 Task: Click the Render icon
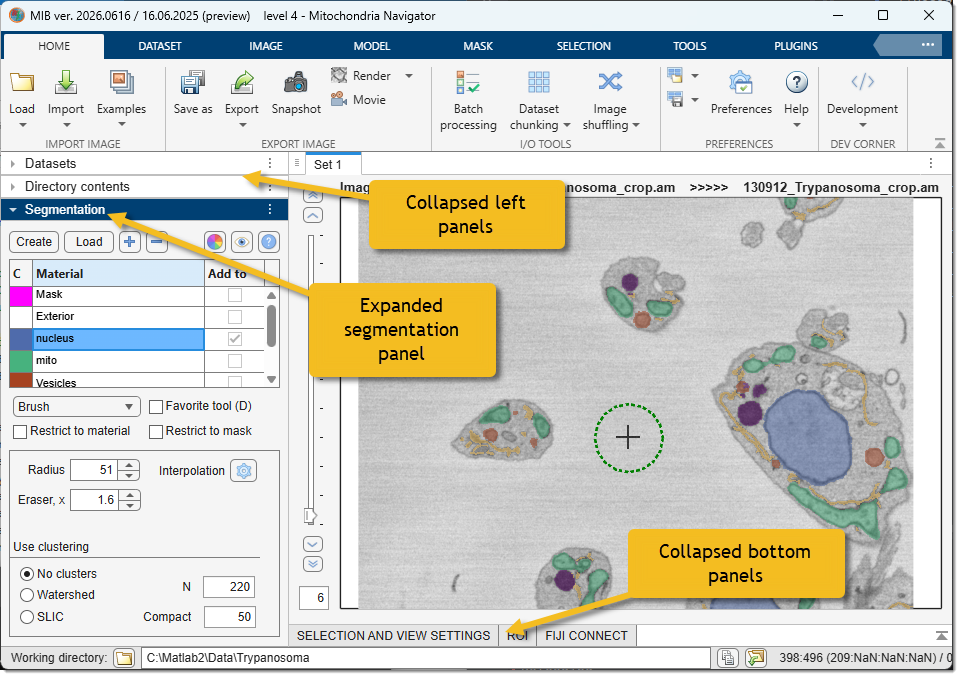(339, 75)
